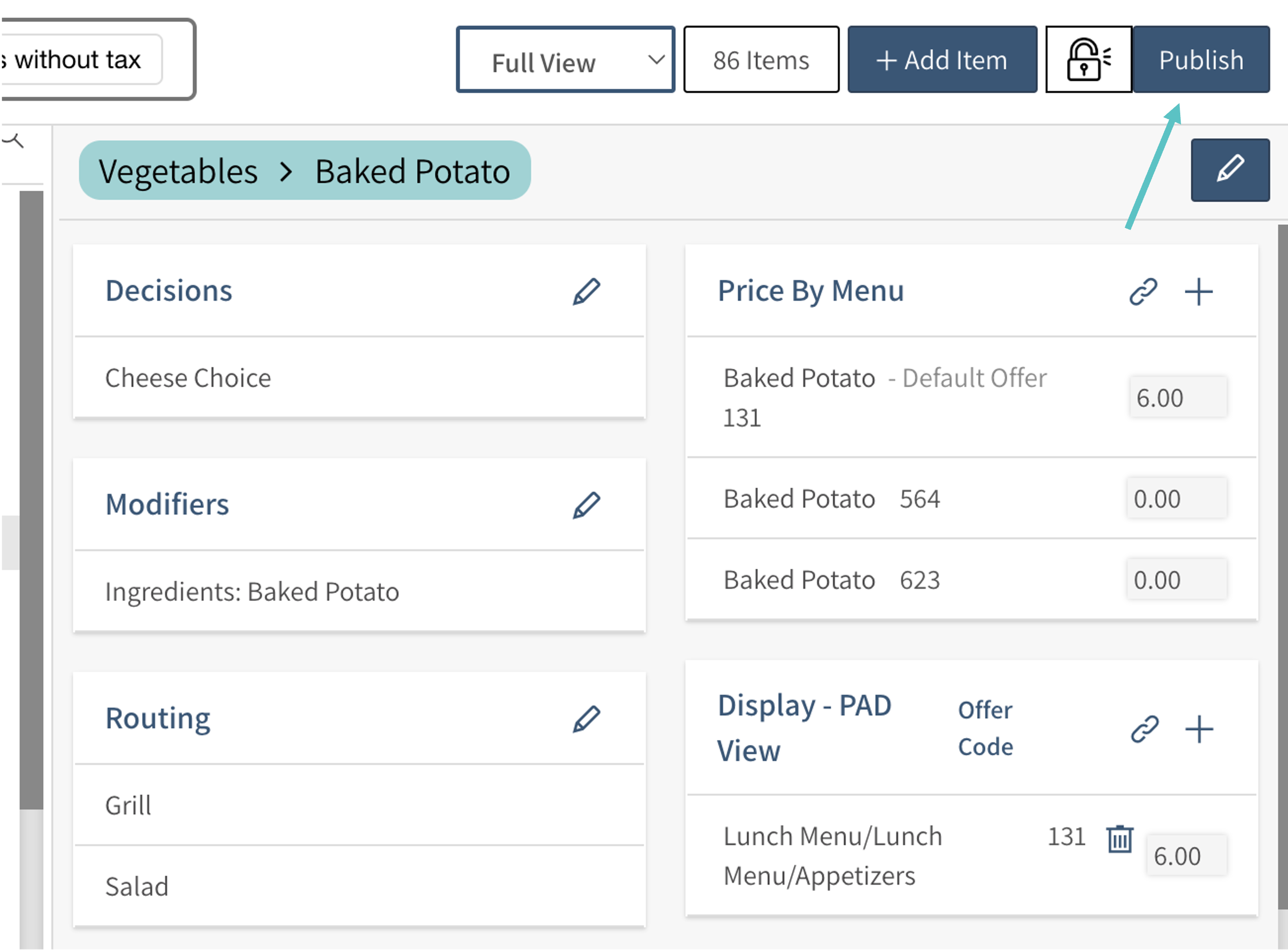Click the Publish button
Viewport: 1288px width, 950px height.
1201,60
